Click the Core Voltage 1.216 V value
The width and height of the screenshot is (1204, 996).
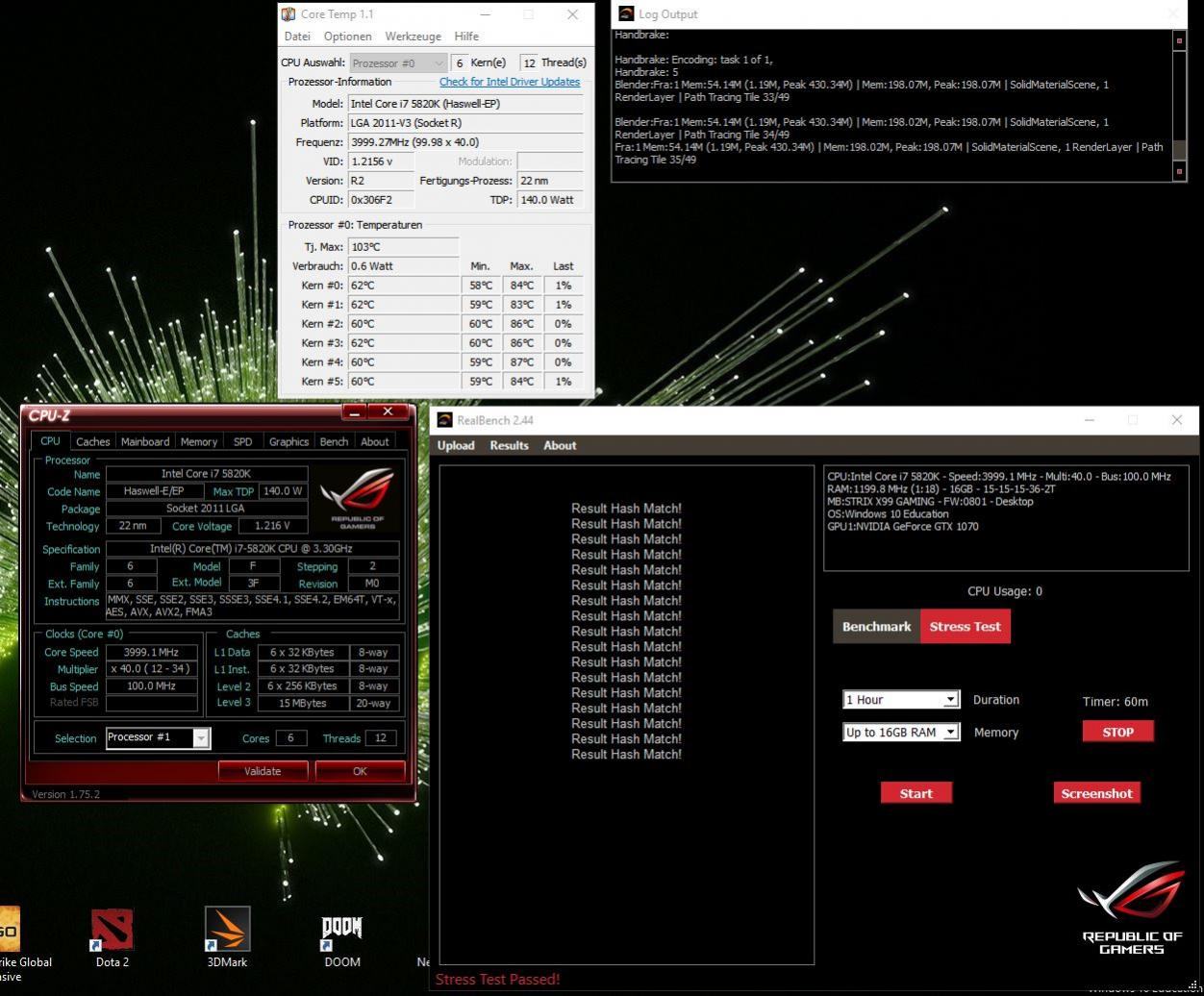(x=271, y=526)
